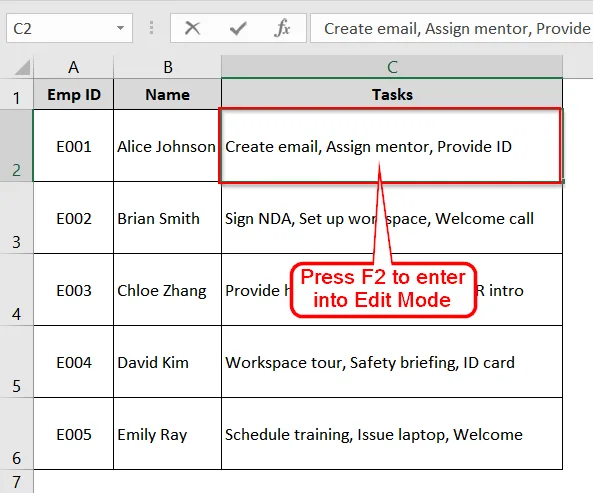Click the Select All corner triangle
The width and height of the screenshot is (593, 493).
point(22,68)
